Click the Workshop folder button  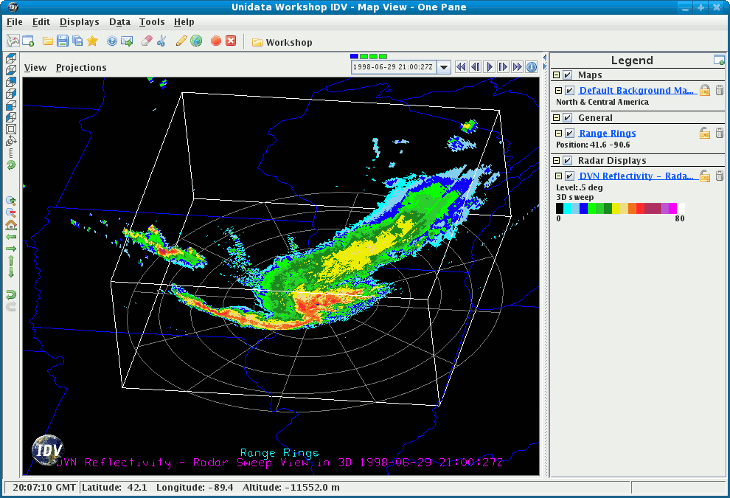(x=282, y=42)
